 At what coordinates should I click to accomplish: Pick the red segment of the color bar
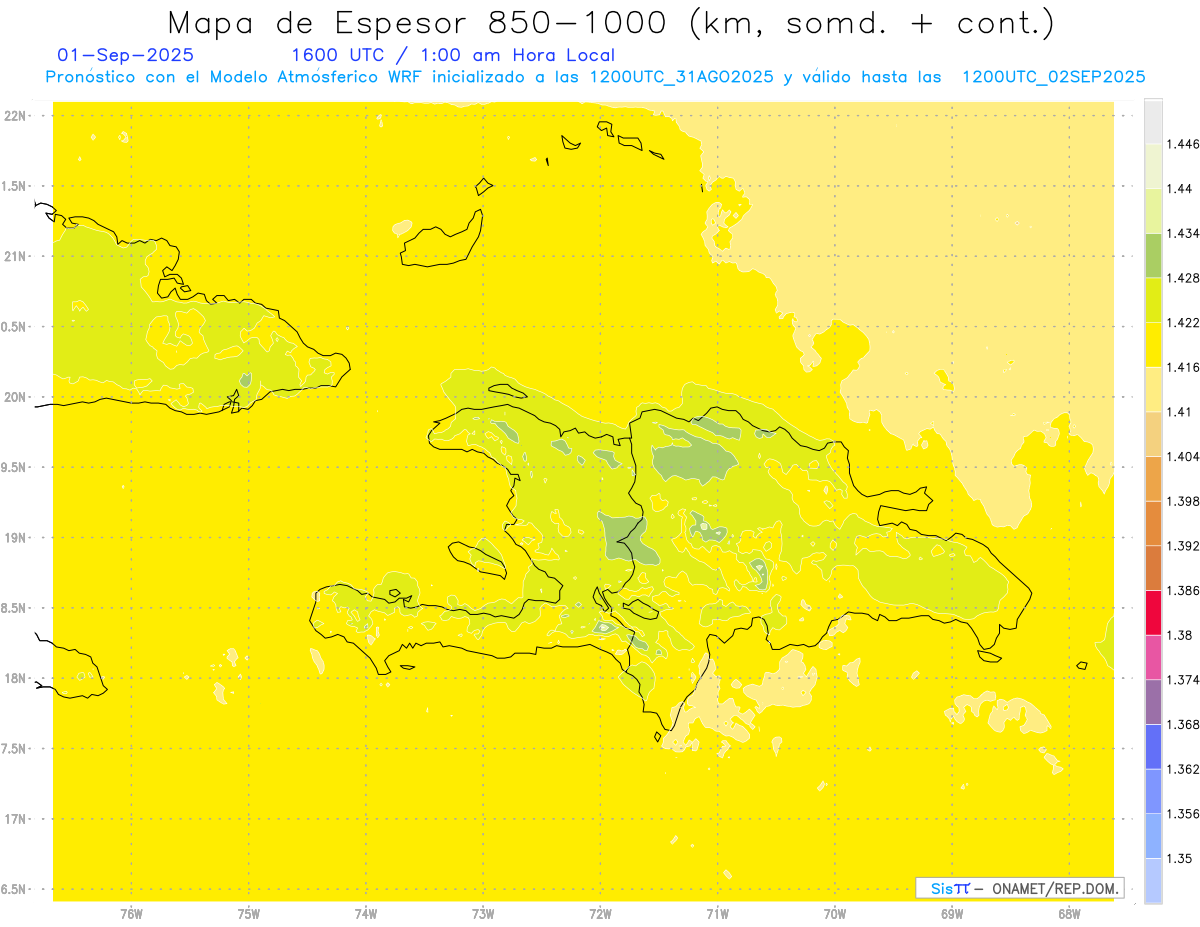pyautogui.click(x=1153, y=612)
